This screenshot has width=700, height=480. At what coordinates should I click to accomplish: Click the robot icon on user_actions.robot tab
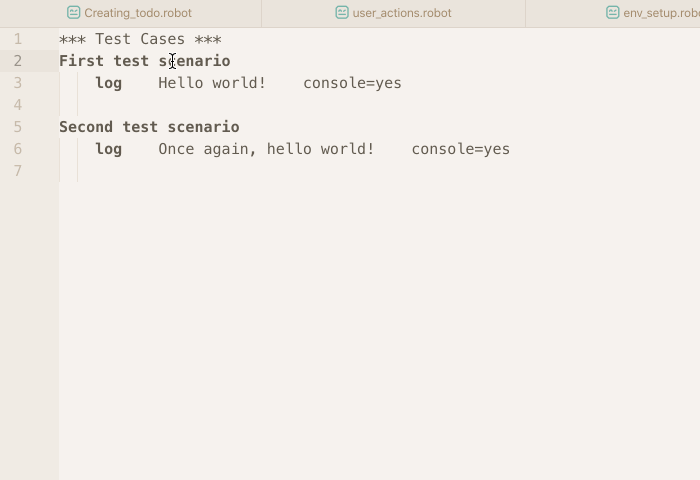(342, 13)
